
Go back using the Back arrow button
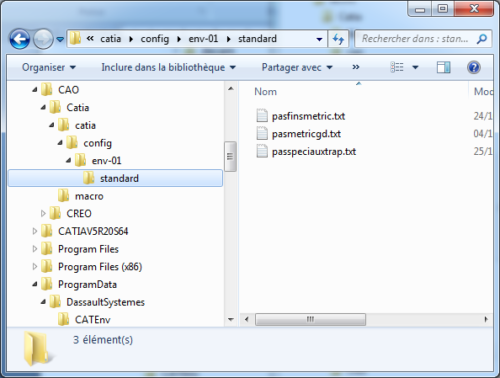[x=20, y=39]
